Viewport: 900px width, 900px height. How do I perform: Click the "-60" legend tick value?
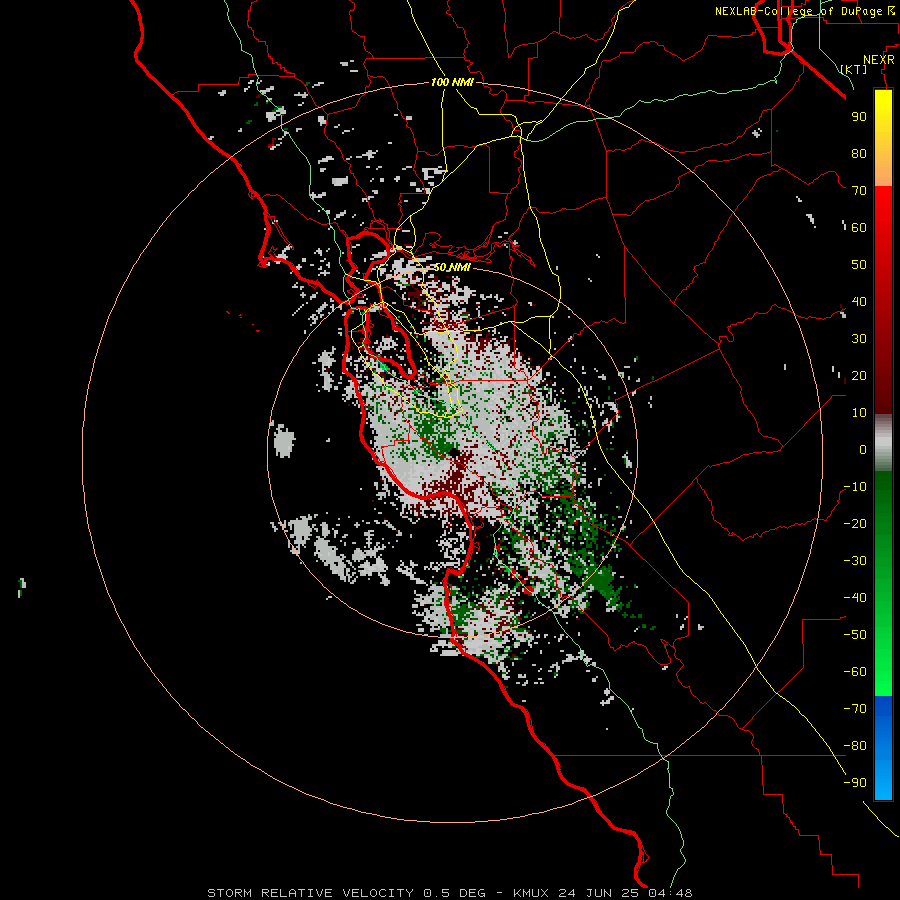[855, 672]
